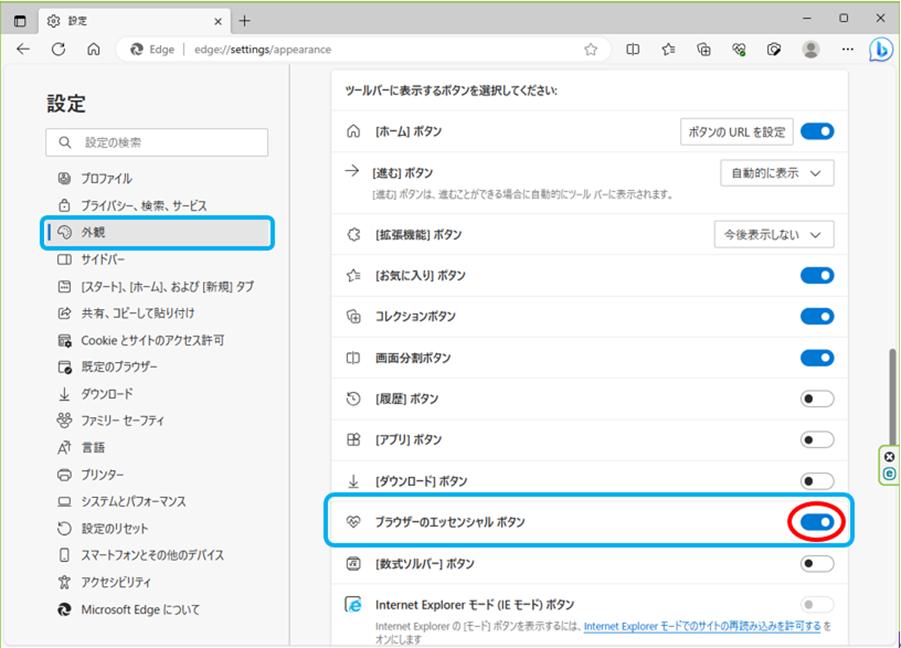
Task: Open the shield icon next to profile
Action: 774,49
